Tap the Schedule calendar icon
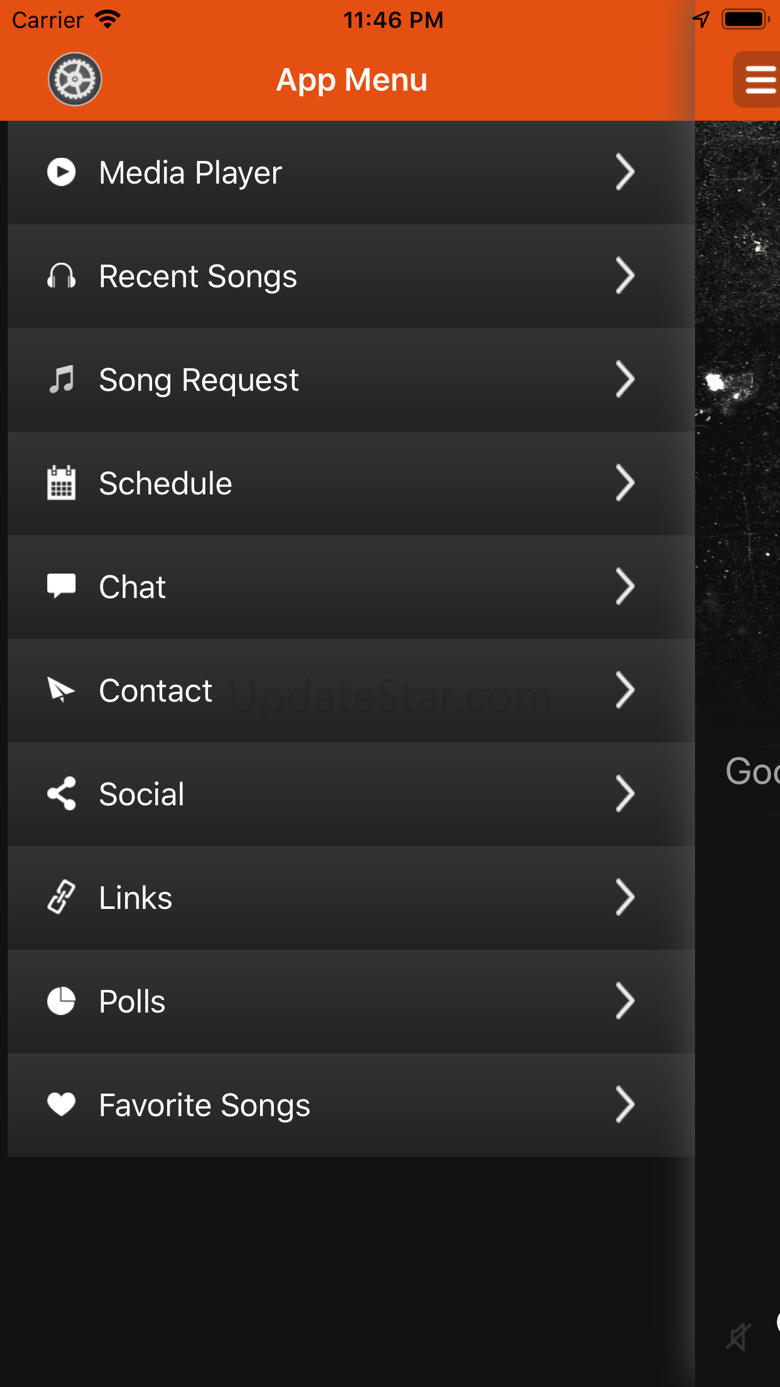Image resolution: width=780 pixels, height=1387 pixels. [x=61, y=483]
